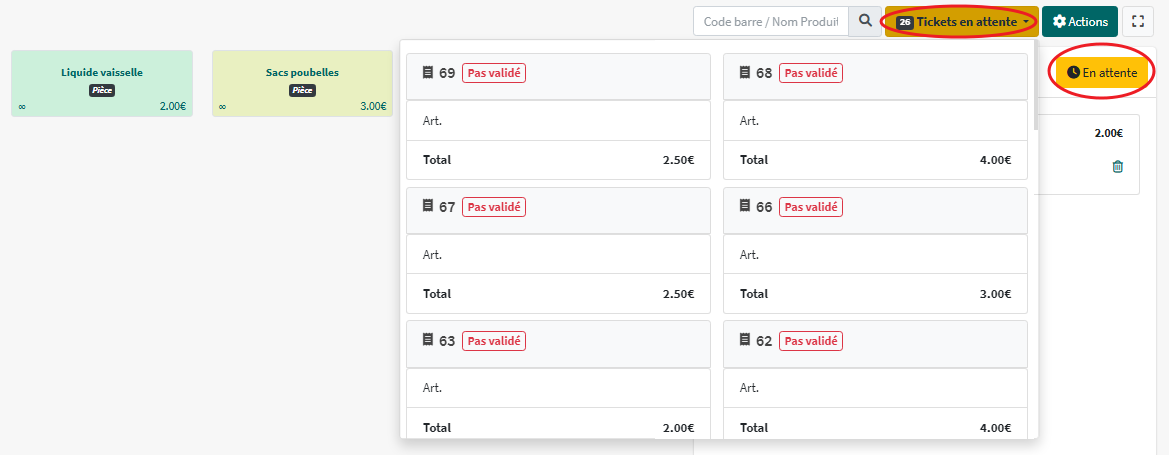
Task: Click the receipt icon of ticket 67
Action: click(428, 207)
